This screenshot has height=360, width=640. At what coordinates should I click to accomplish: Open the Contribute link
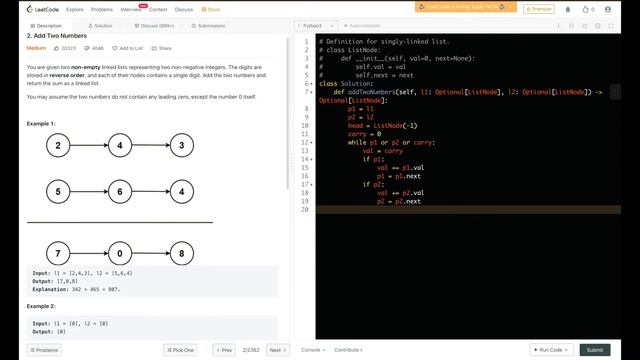coord(348,350)
